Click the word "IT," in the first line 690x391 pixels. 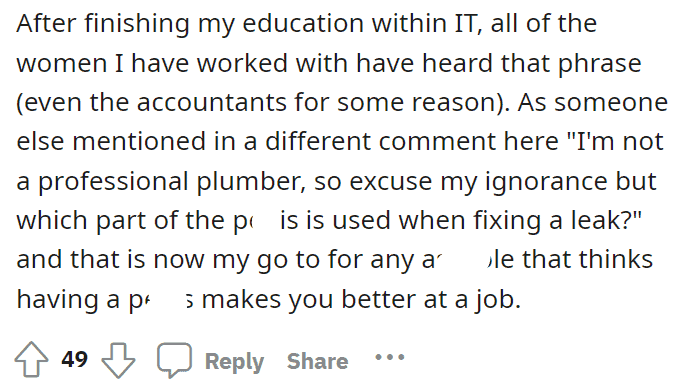coord(468,24)
